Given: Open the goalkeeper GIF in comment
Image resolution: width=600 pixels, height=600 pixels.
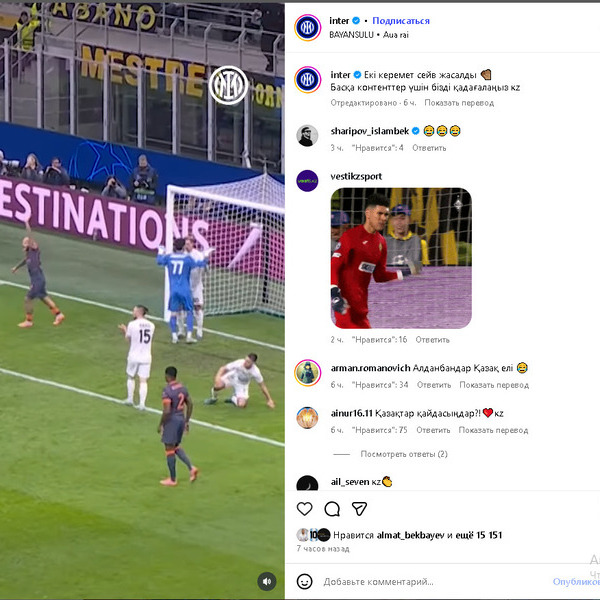Looking at the screenshot, I should click(401, 258).
